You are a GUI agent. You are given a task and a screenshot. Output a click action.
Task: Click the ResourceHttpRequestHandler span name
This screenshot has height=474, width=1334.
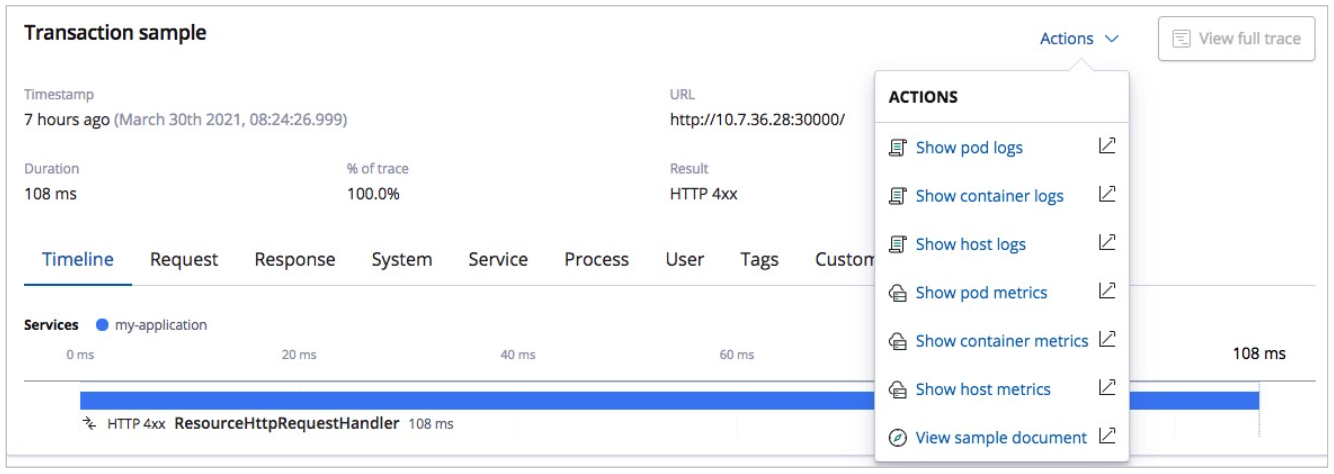click(287, 423)
